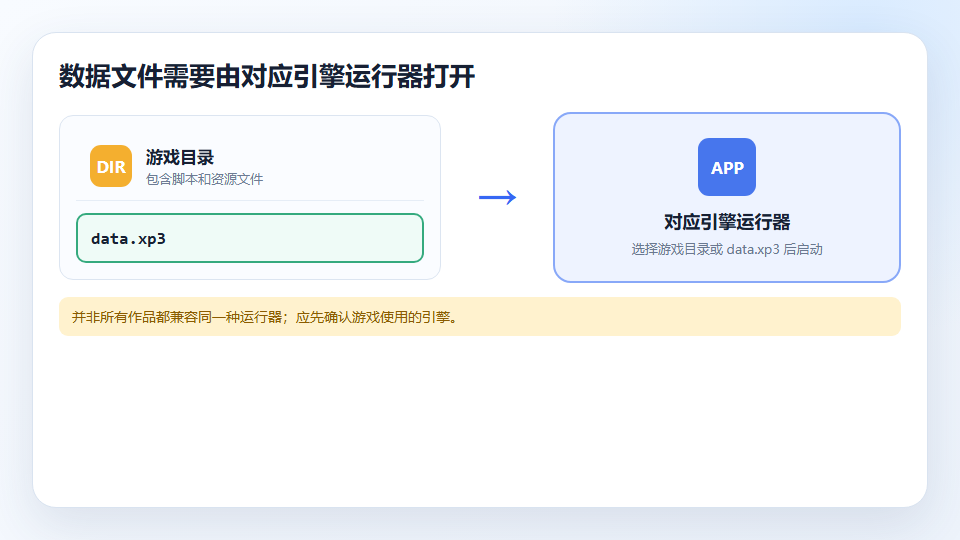960x540 pixels.
Task: Click the yellow compatibility warning banner
Action: coord(480,317)
